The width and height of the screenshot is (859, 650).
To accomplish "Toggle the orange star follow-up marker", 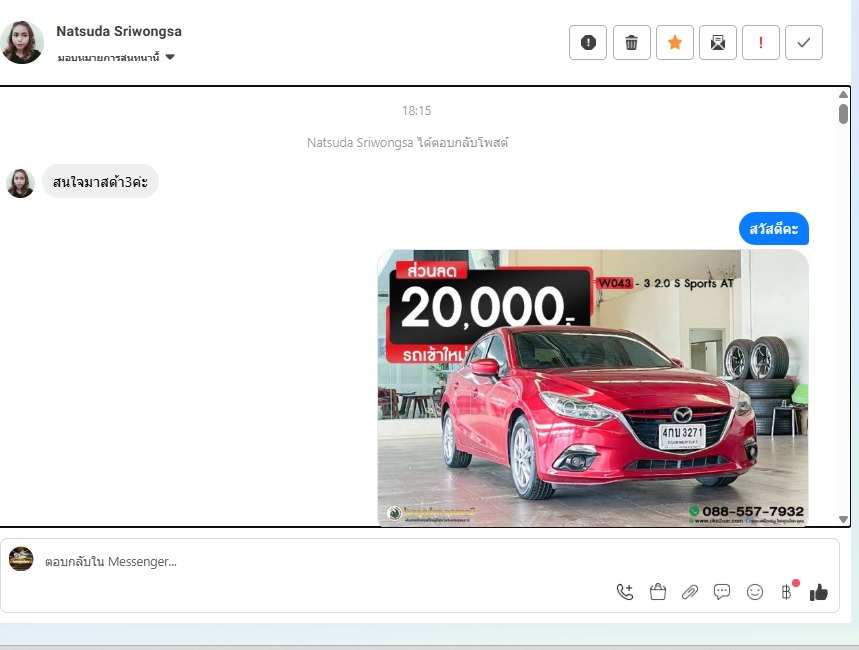I will click(x=675, y=42).
